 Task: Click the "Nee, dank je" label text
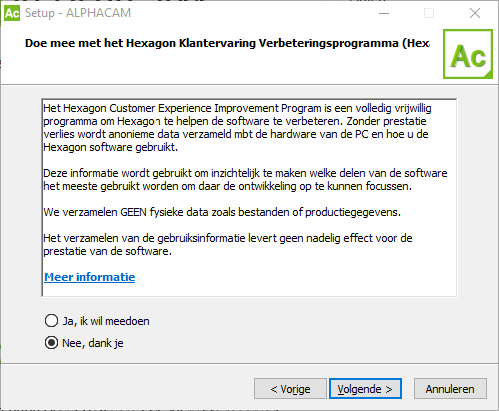[93, 343]
